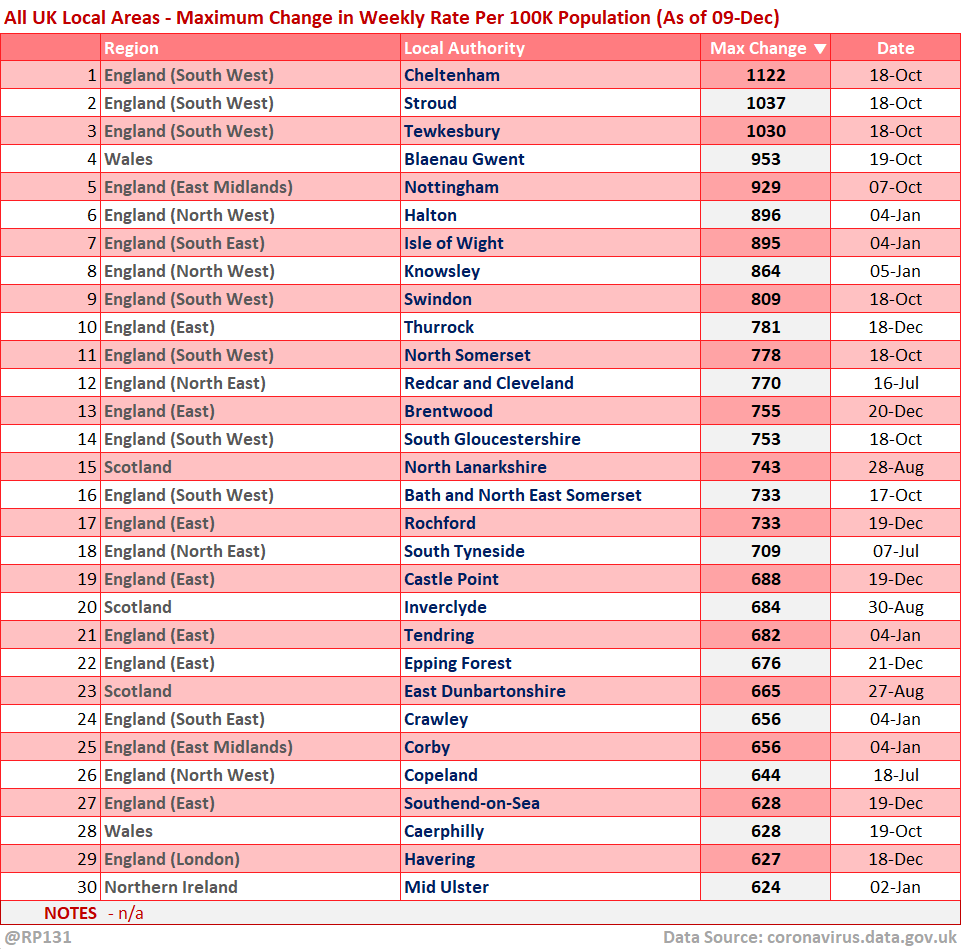Viewport: 961px width, 949px height.
Task: Click the South Gloucestershire cell
Action: (x=550, y=439)
